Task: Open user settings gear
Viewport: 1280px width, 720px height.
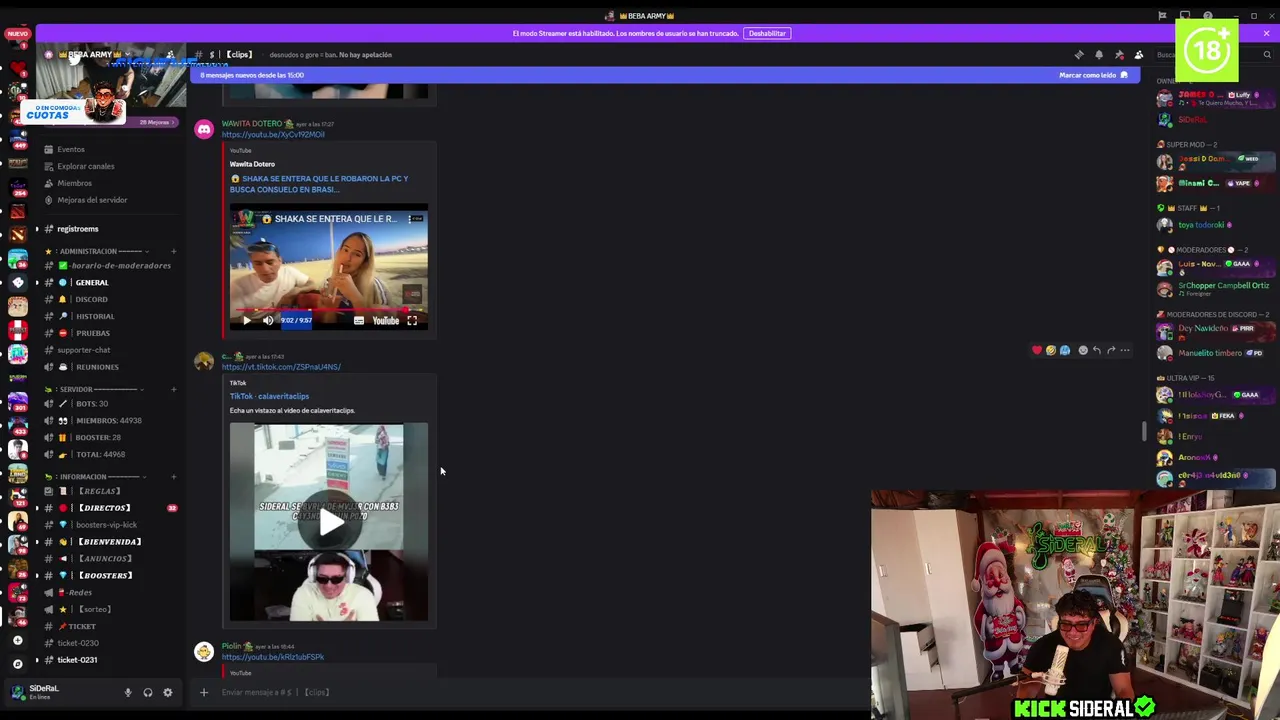Action: [x=167, y=692]
